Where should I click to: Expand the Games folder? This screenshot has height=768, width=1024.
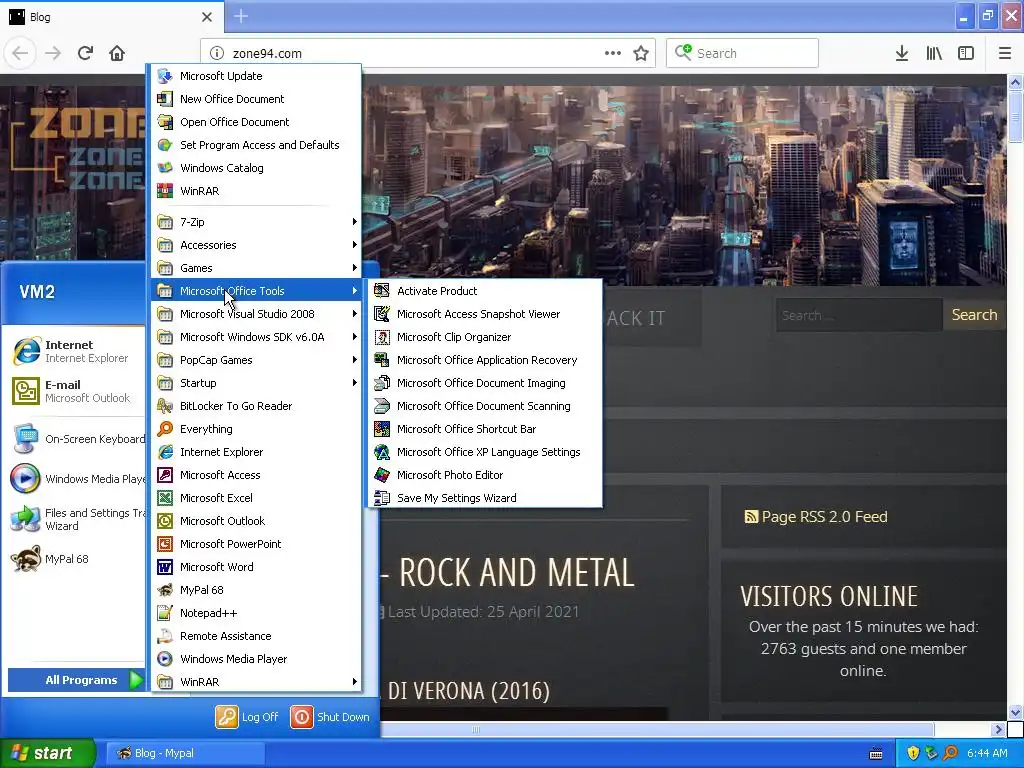[257, 268]
